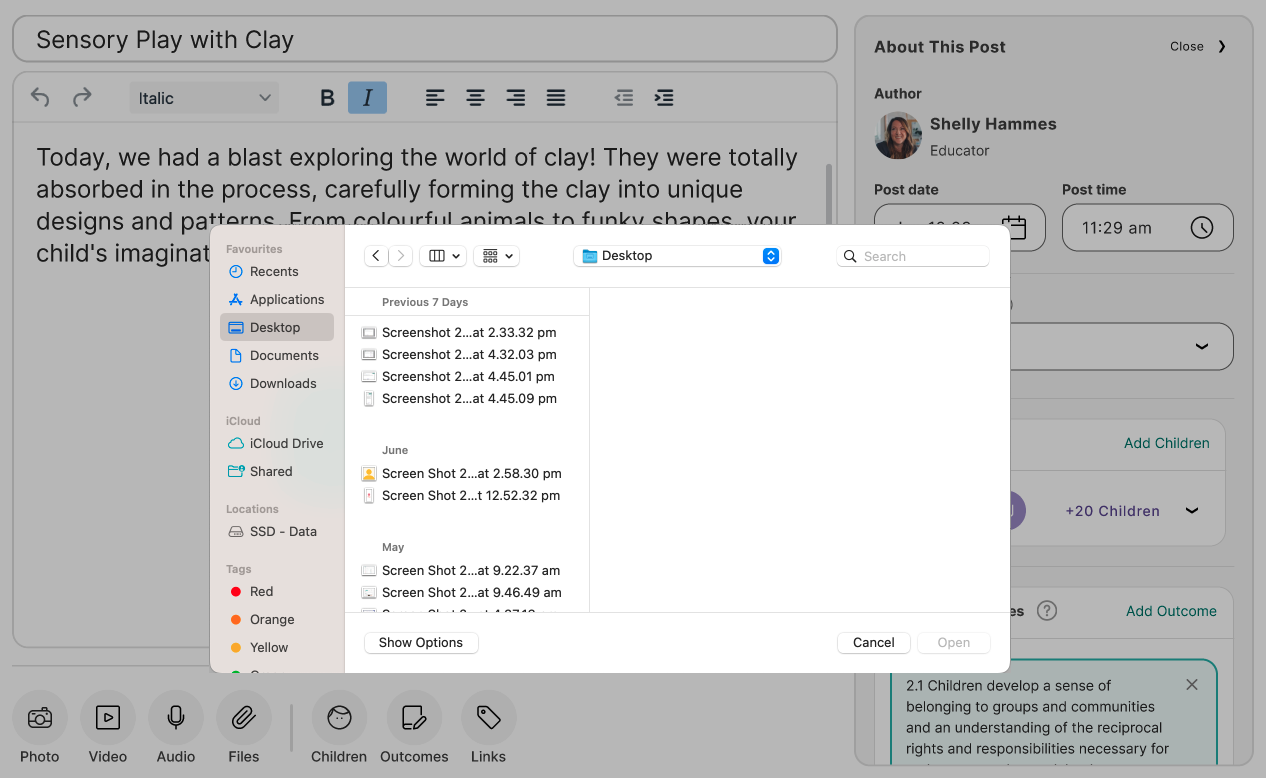Attach files to the post
This screenshot has height=778, width=1266.
tap(244, 727)
